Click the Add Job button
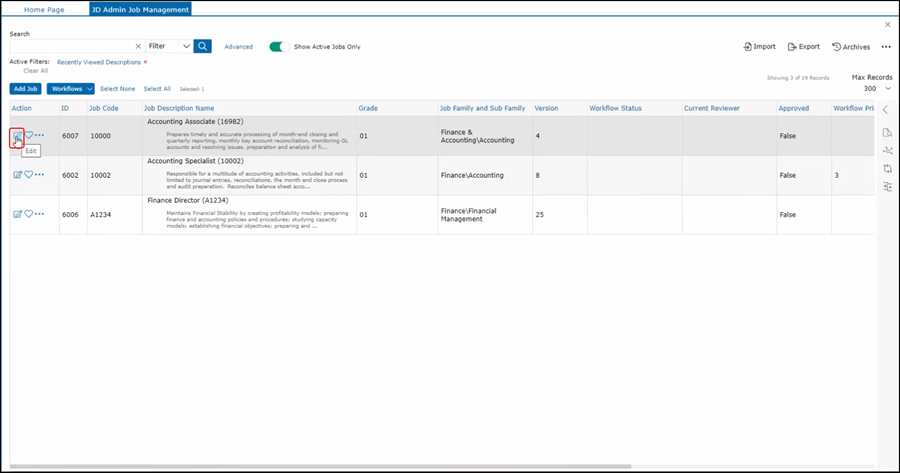The image size is (900, 473). (x=26, y=89)
